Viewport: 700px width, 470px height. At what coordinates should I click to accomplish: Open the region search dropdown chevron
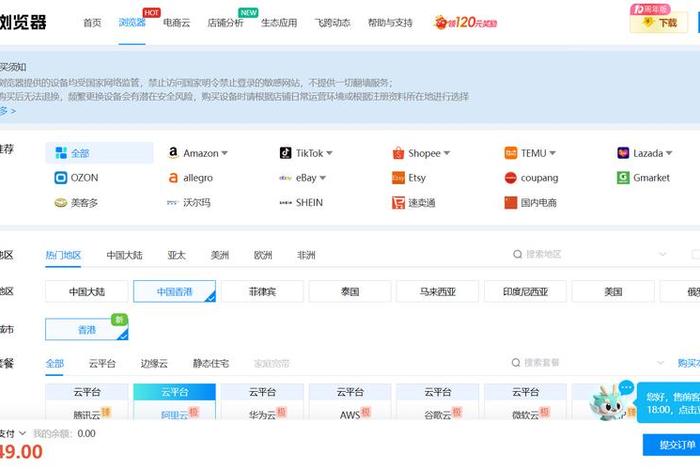pyautogui.click(x=662, y=254)
